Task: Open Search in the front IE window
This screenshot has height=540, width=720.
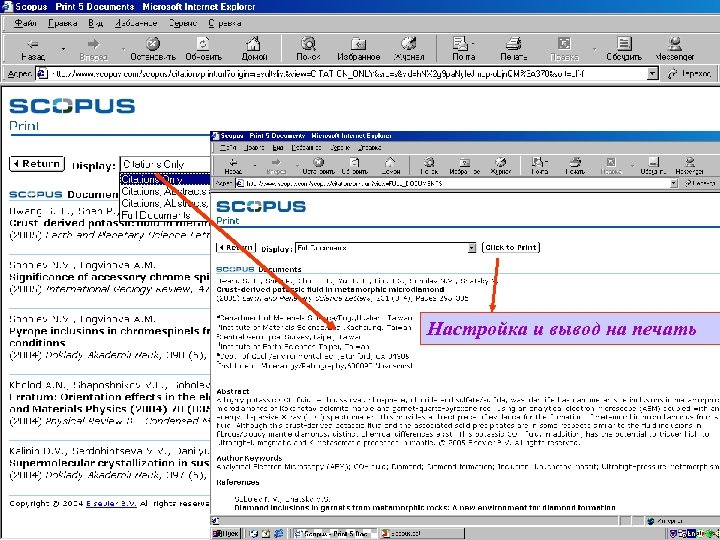Action: pyautogui.click(x=429, y=166)
